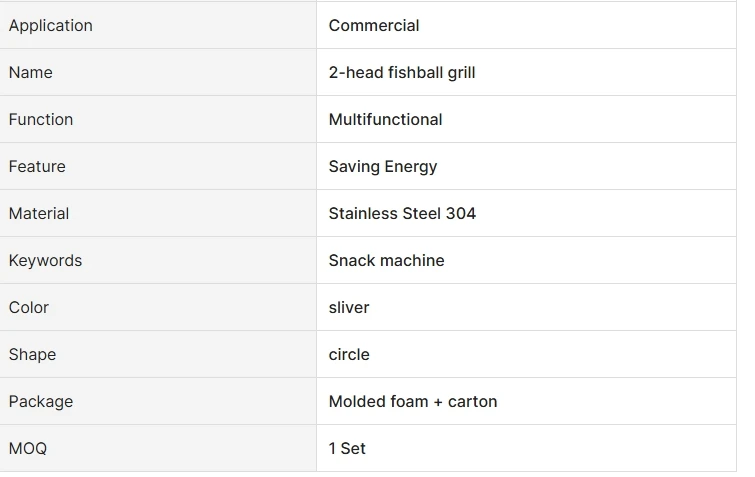
Task: Select the 2-head fishball grill text
Action: coord(402,73)
